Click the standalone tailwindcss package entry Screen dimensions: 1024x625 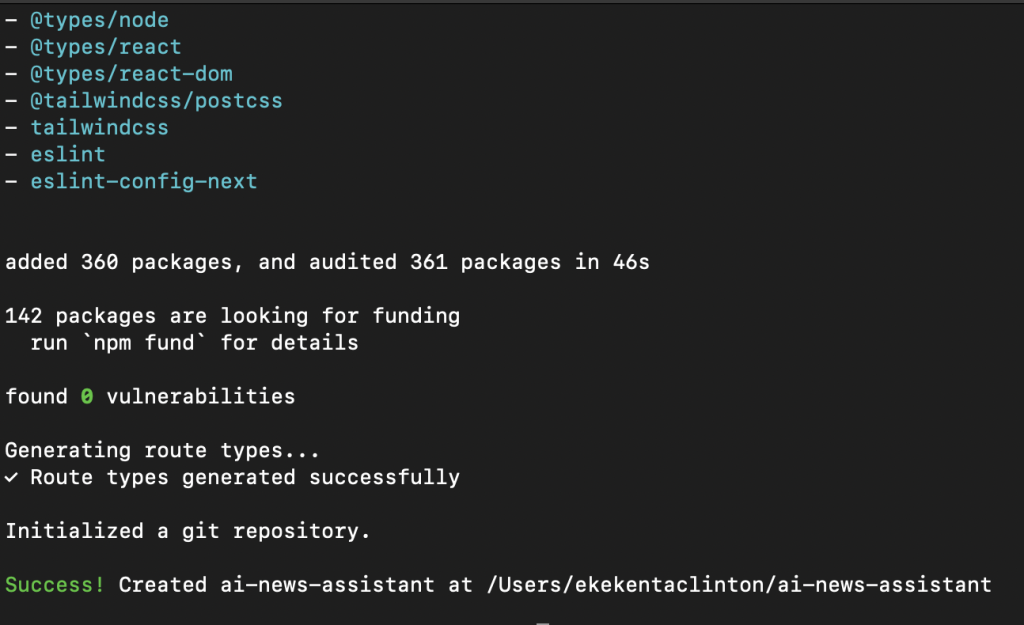pos(99,128)
